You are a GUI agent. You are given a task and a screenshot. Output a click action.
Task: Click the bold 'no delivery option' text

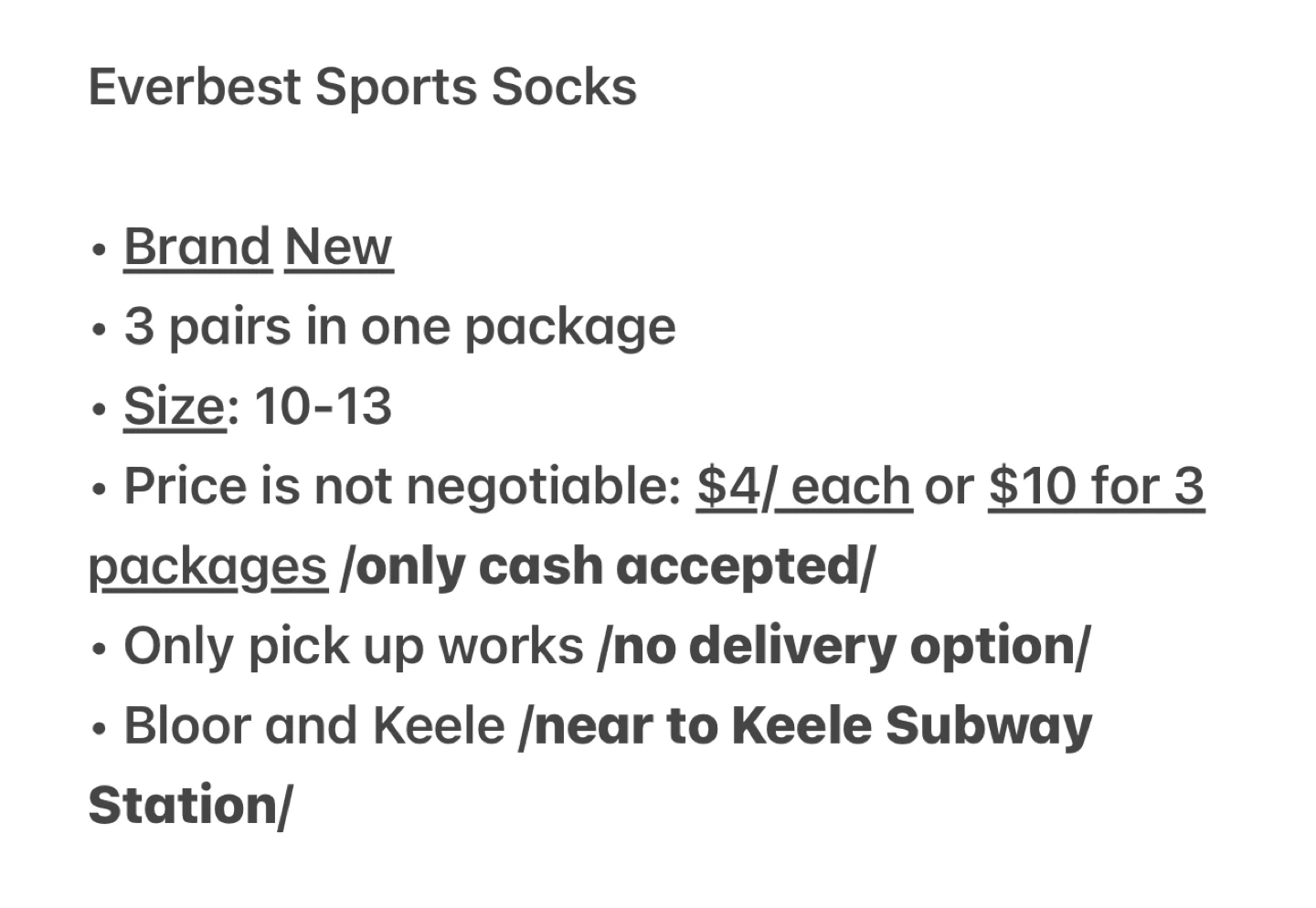[x=844, y=647]
